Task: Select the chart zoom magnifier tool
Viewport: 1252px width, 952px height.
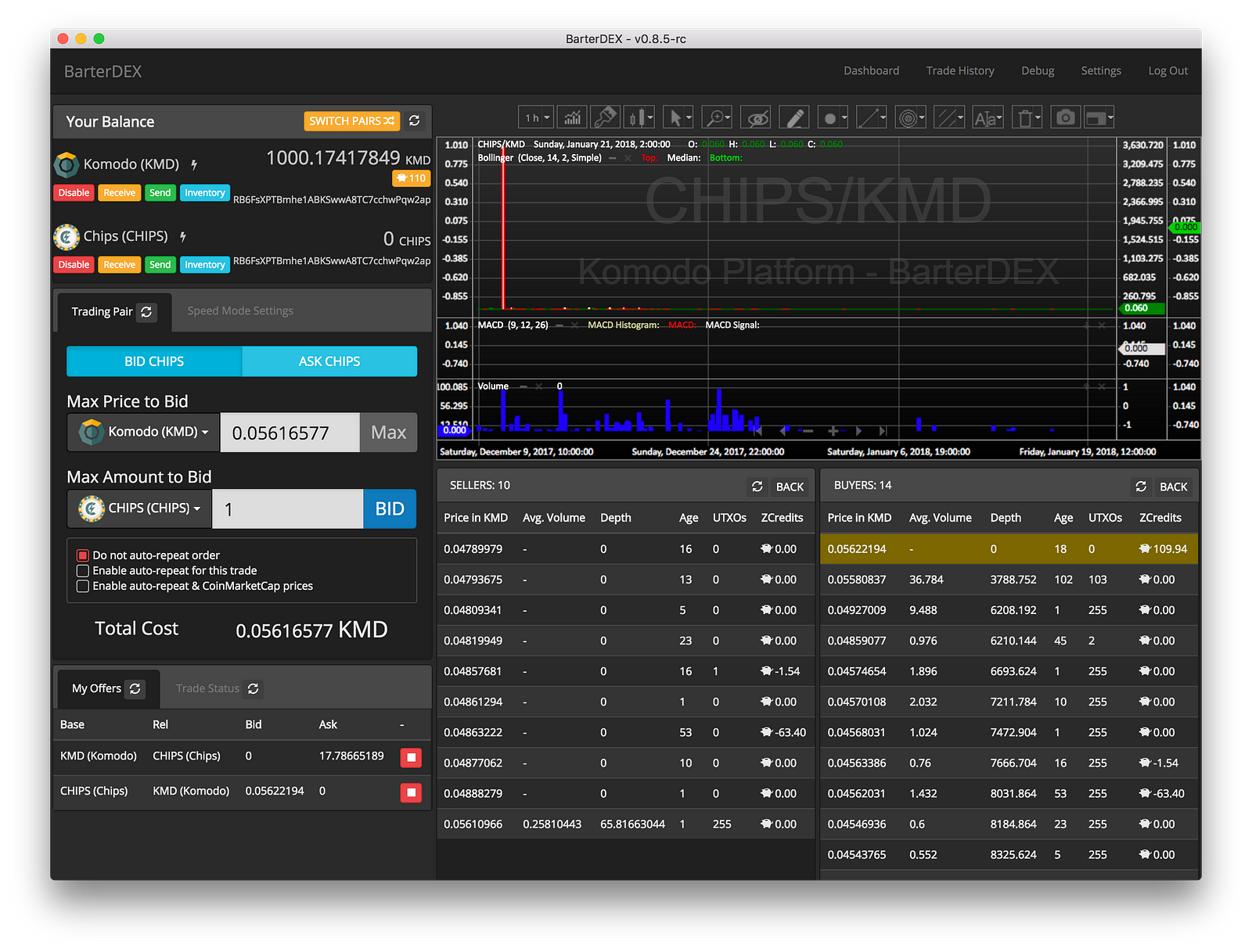Action: (717, 117)
